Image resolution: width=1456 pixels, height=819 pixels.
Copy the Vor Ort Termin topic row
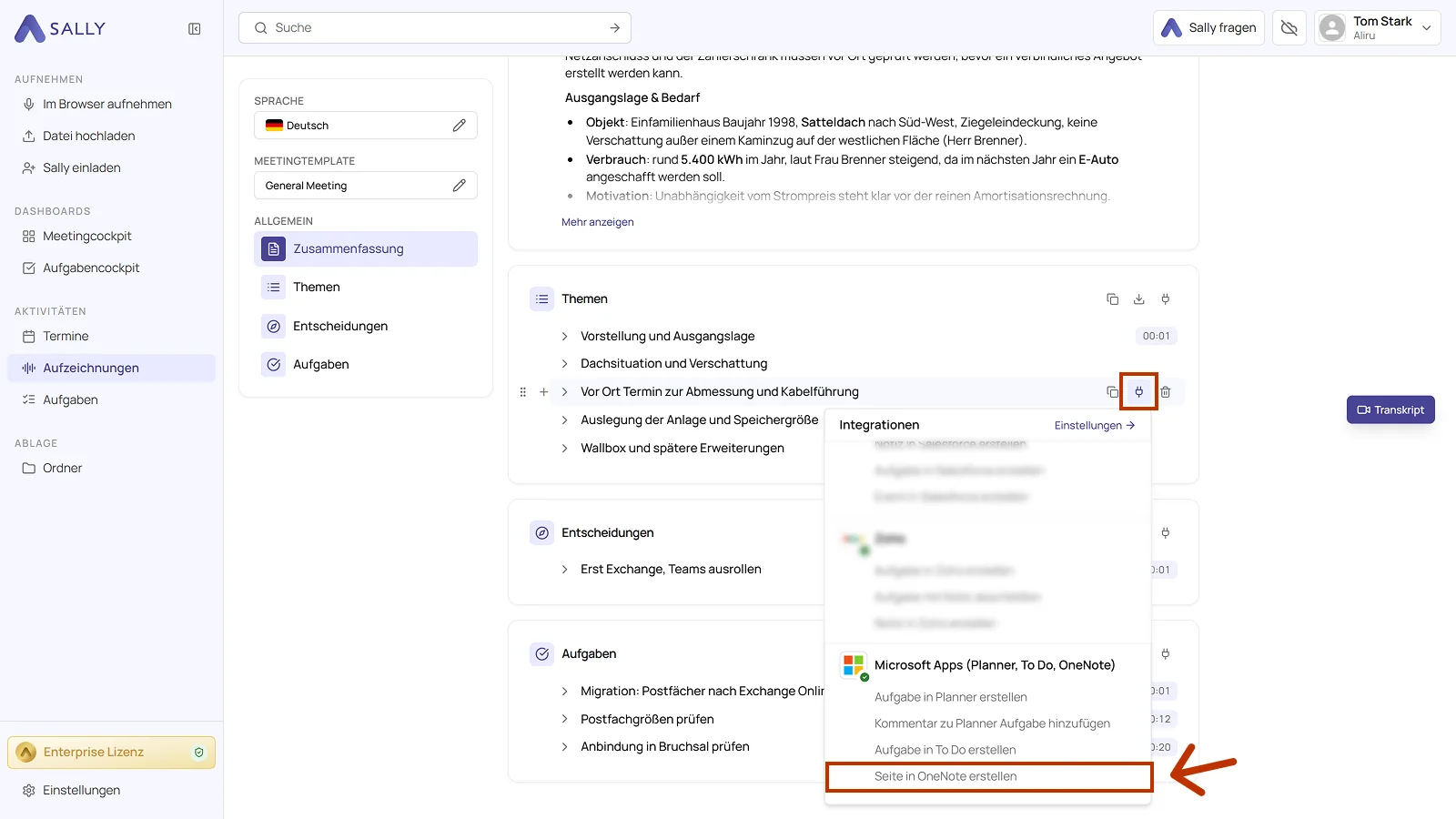[x=1112, y=392]
